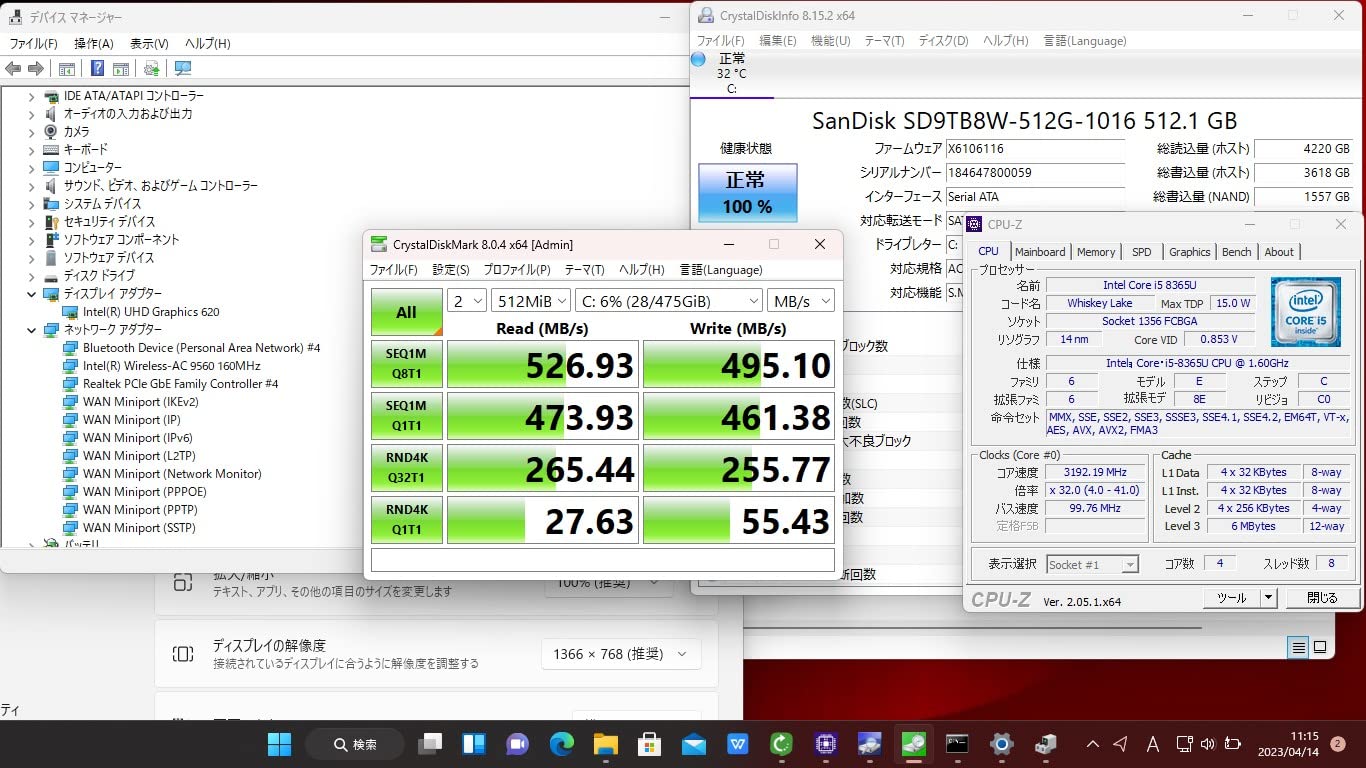1366x768 pixels.
Task: Collapse the ネットワーク アダプター tree node
Action: pos(31,329)
